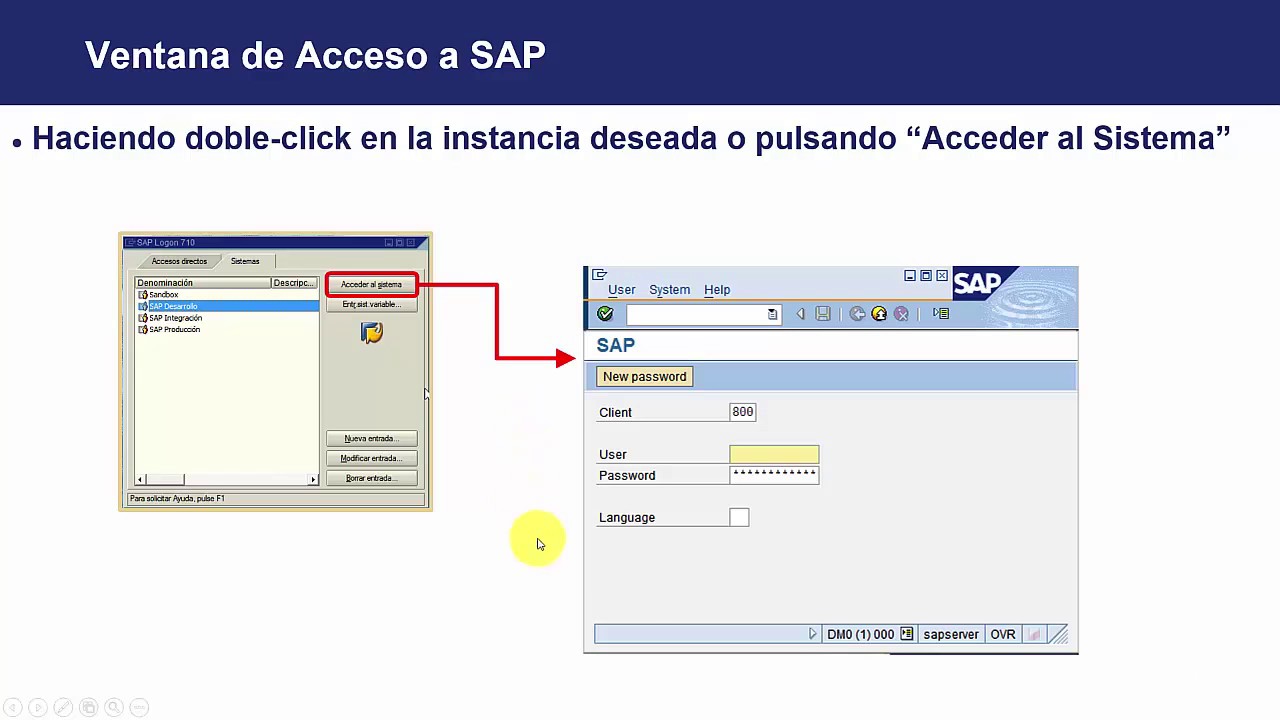Click the yellow User input field
Screen dimensions: 1280x720
click(x=774, y=454)
